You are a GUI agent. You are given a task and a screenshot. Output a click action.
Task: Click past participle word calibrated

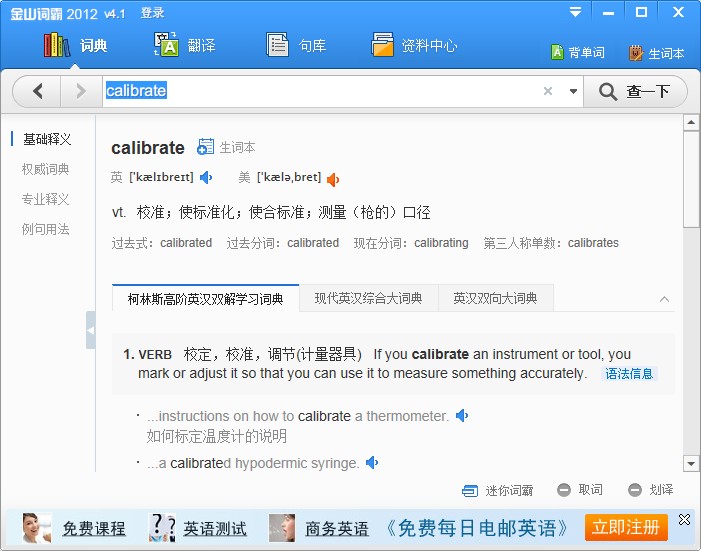pyautogui.click(x=313, y=243)
